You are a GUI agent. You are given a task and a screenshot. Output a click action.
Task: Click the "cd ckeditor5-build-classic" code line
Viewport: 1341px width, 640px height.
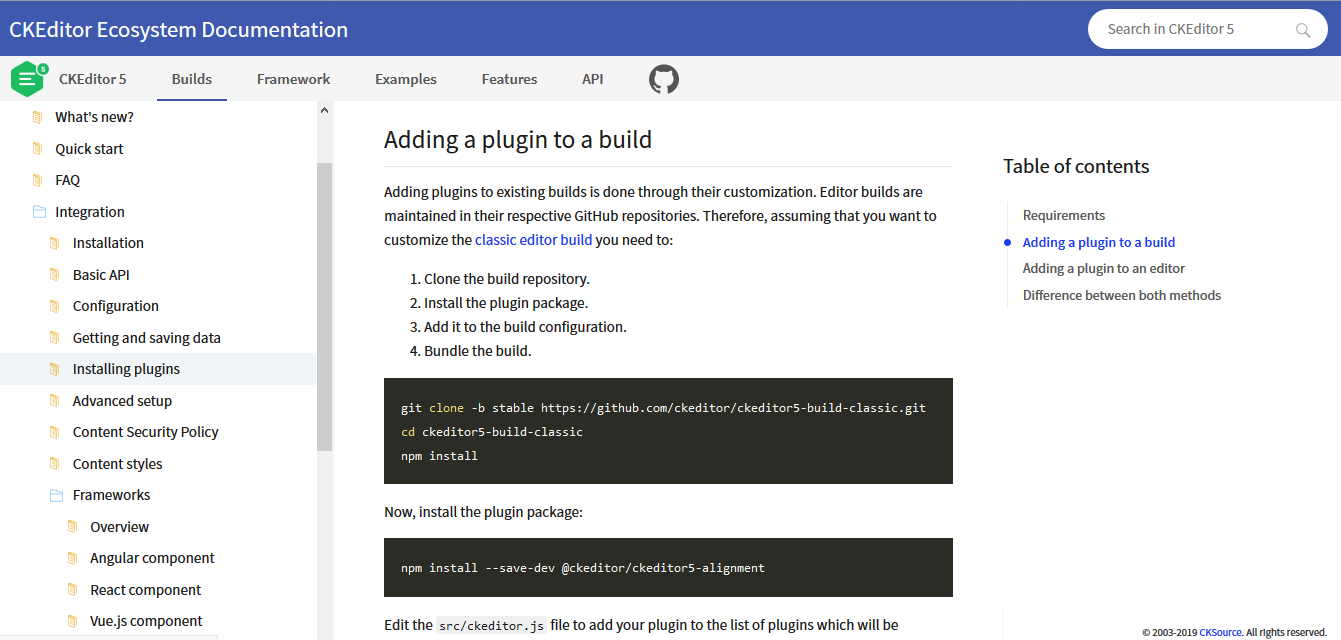pos(492,432)
